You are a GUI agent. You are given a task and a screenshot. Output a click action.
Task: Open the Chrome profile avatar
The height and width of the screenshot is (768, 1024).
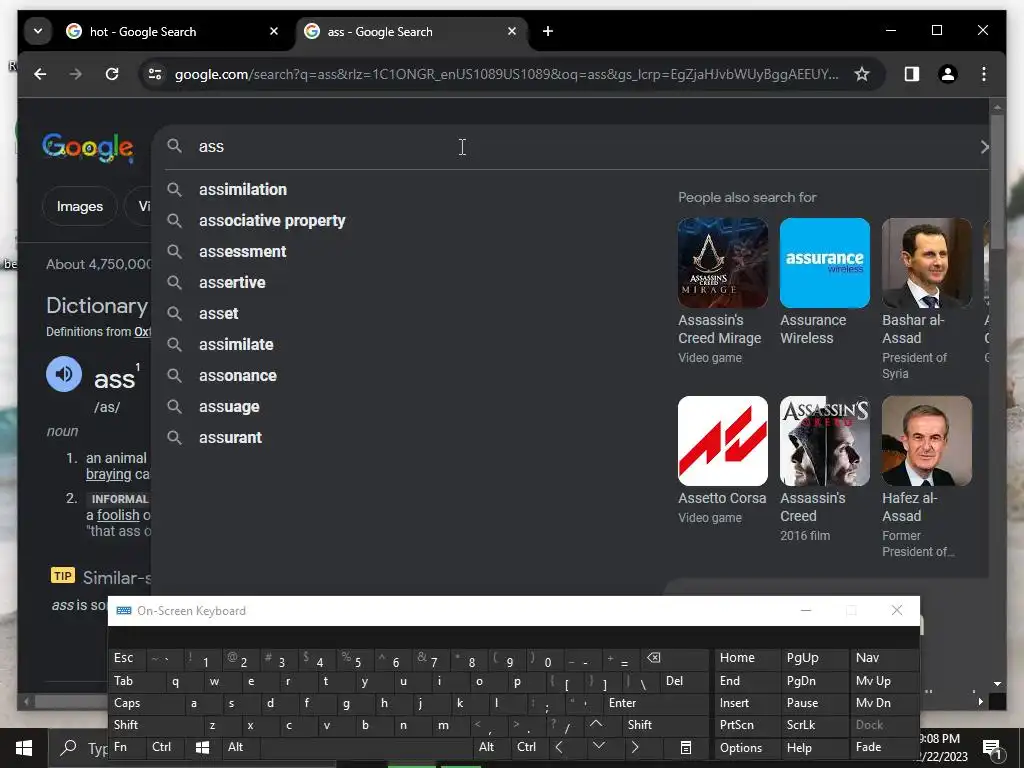pyautogui.click(x=948, y=74)
